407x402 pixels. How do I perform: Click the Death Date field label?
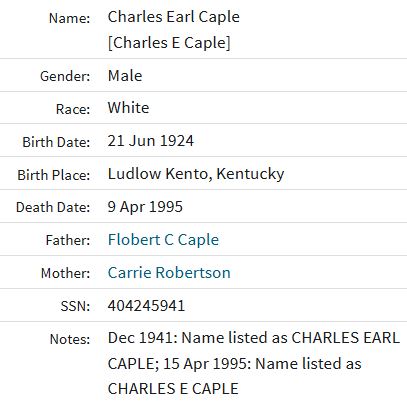(x=53, y=207)
